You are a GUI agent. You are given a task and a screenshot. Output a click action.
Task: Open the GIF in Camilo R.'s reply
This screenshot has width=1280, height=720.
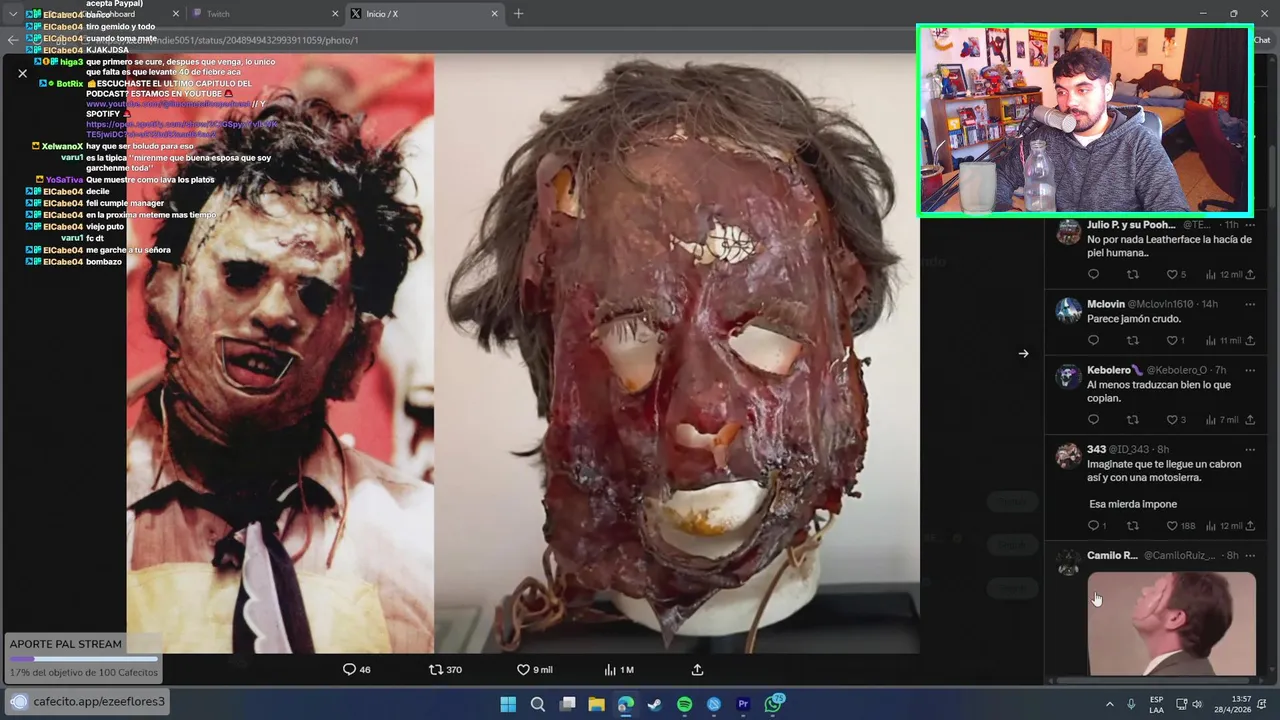[1171, 624]
